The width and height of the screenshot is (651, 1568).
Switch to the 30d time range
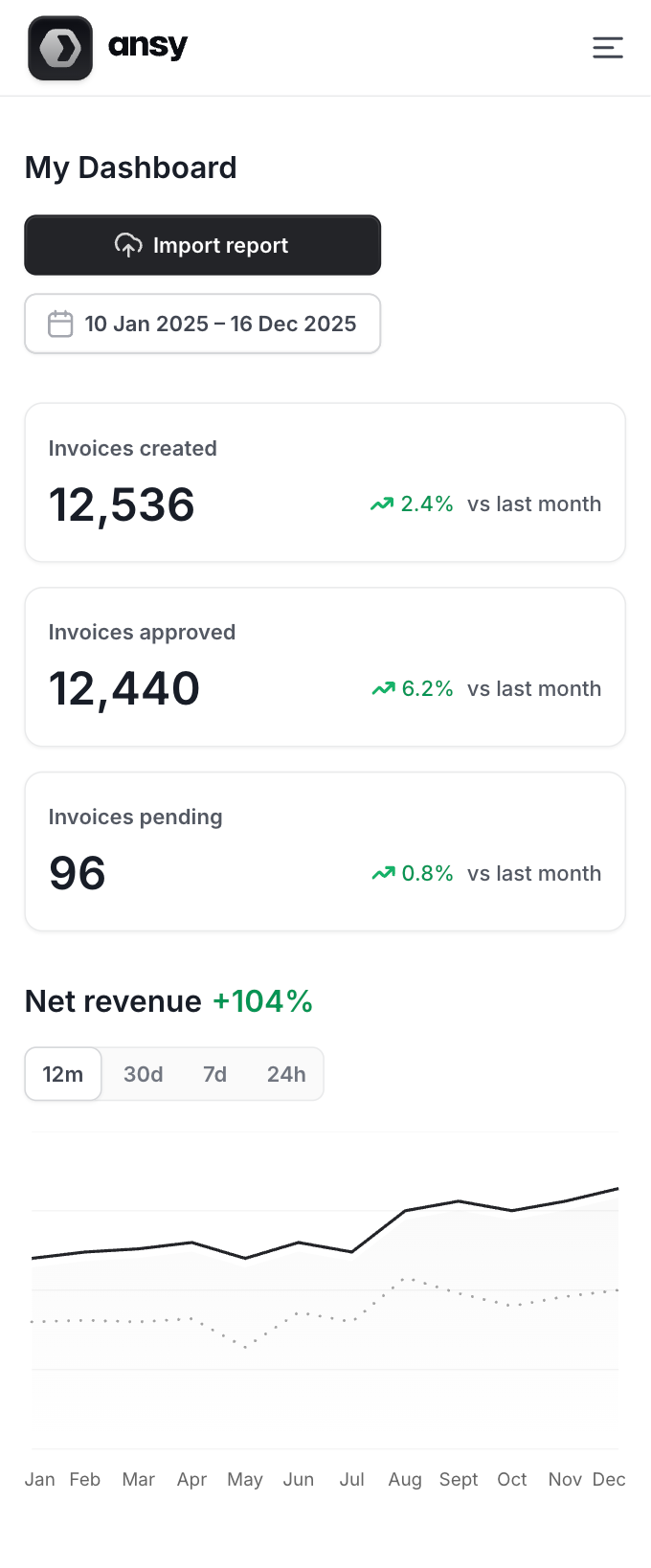coord(144,1074)
